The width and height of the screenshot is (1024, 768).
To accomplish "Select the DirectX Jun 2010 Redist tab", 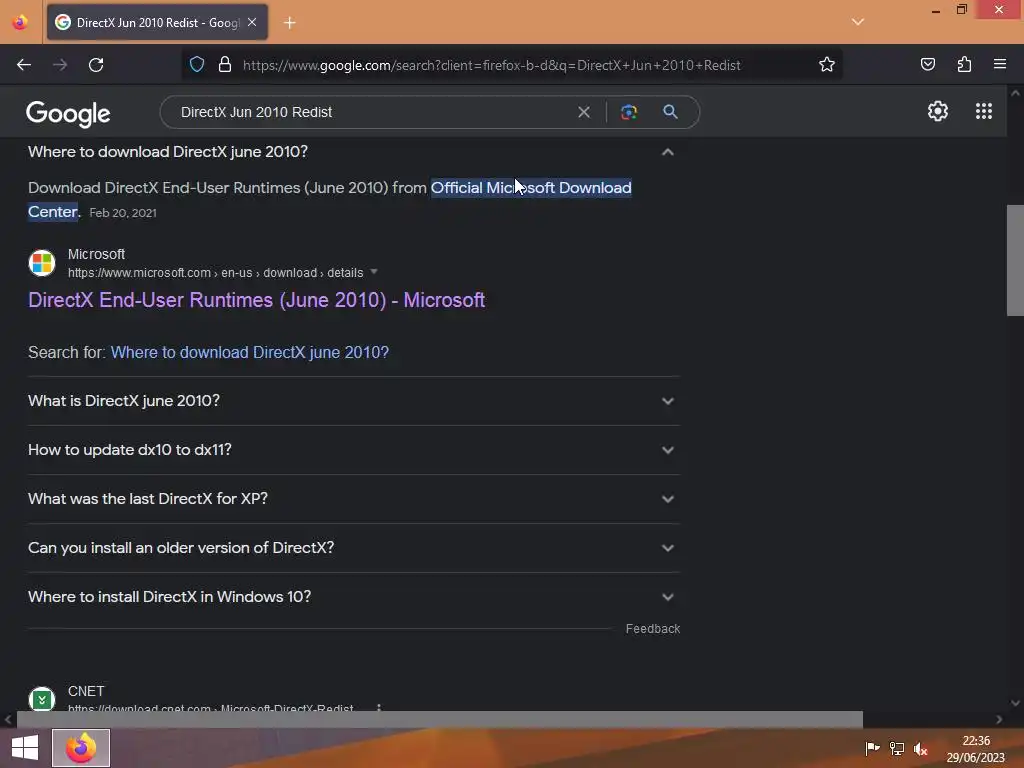I will tap(157, 22).
